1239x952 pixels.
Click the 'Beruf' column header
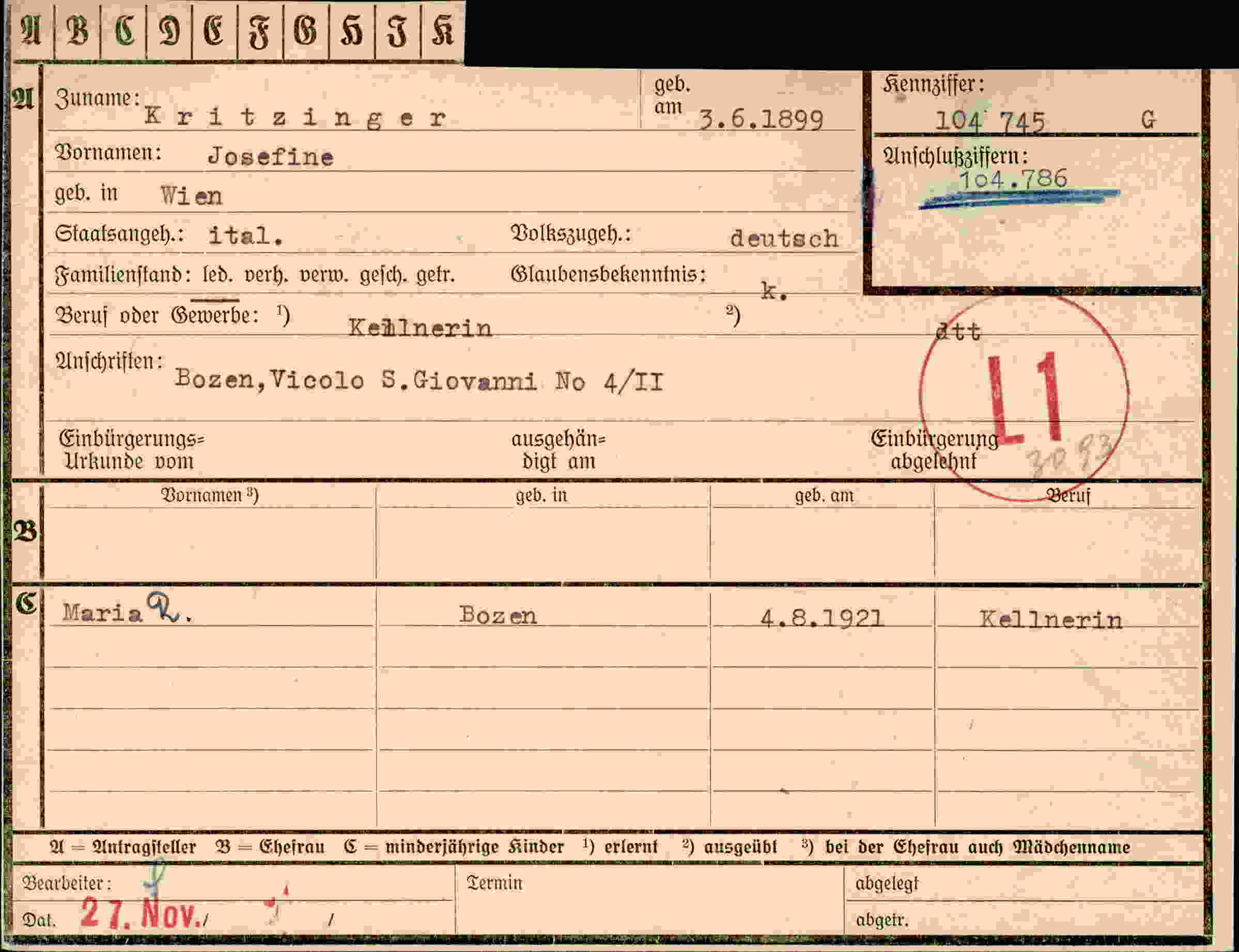pos(1068,496)
